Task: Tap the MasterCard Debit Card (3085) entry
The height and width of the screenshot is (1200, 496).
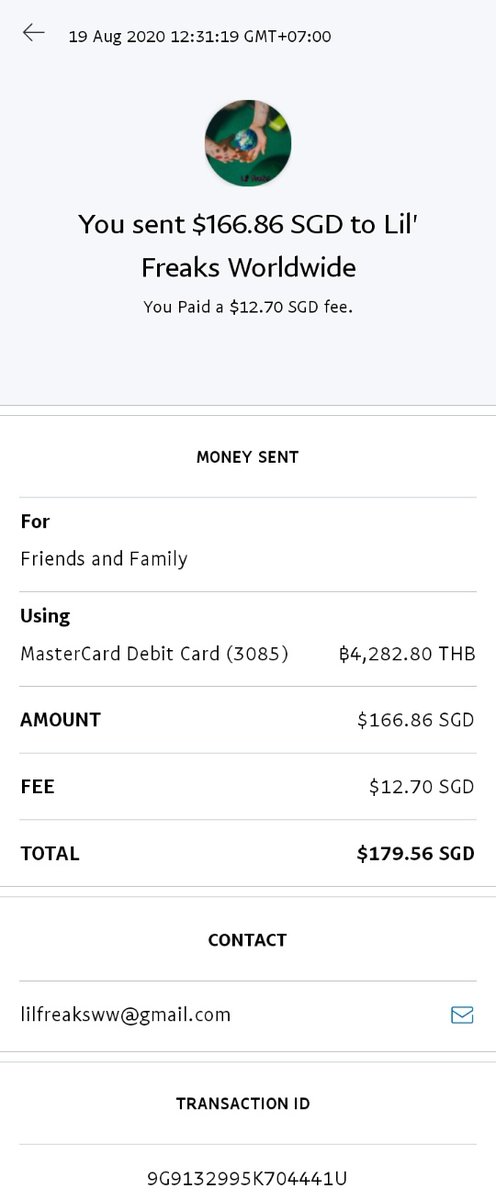Action: pyautogui.click(x=154, y=654)
